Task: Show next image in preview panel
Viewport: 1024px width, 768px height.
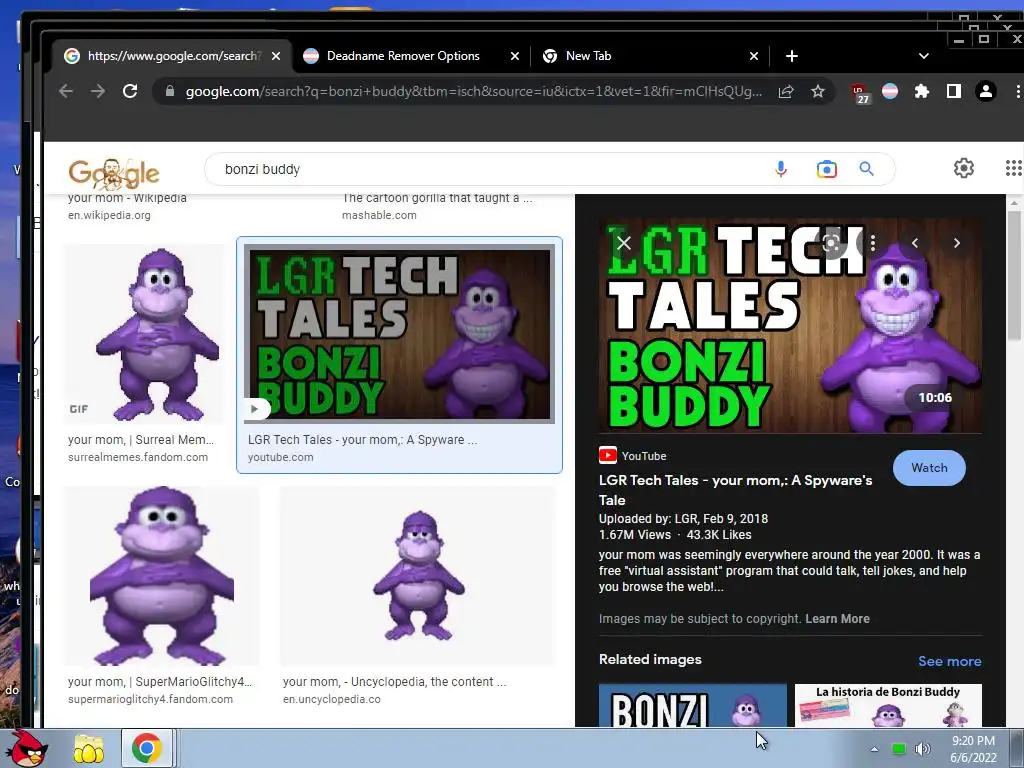Action: pyautogui.click(x=957, y=243)
